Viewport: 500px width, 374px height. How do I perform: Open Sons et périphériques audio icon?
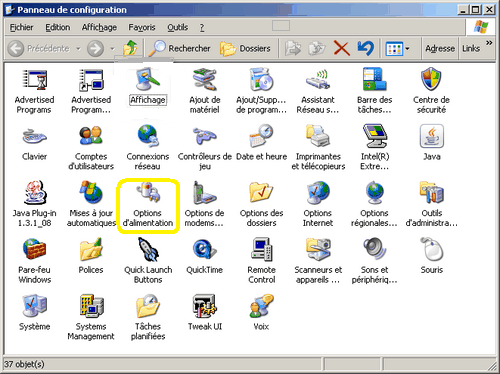375,250
